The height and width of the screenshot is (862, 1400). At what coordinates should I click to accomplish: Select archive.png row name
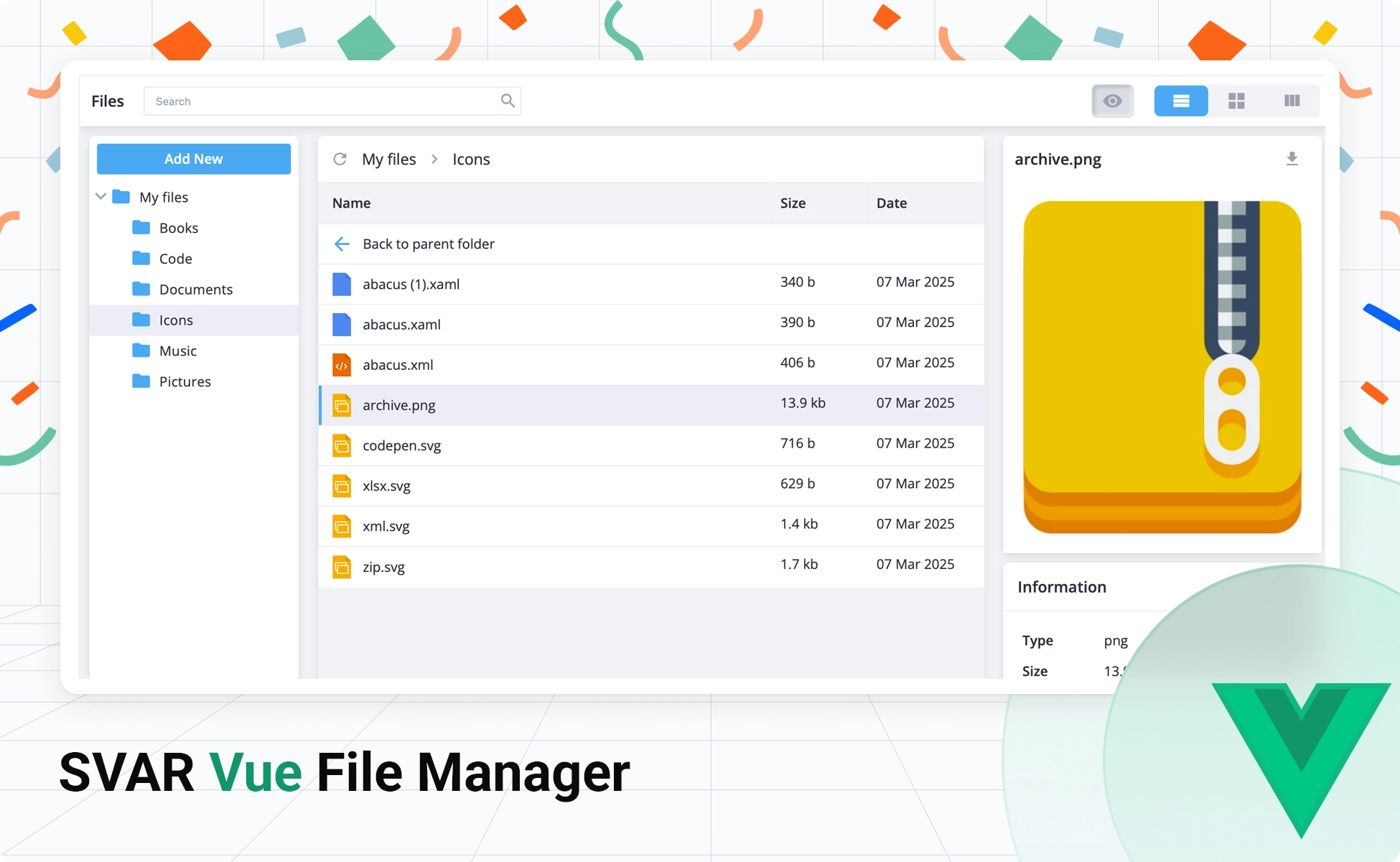coord(399,405)
